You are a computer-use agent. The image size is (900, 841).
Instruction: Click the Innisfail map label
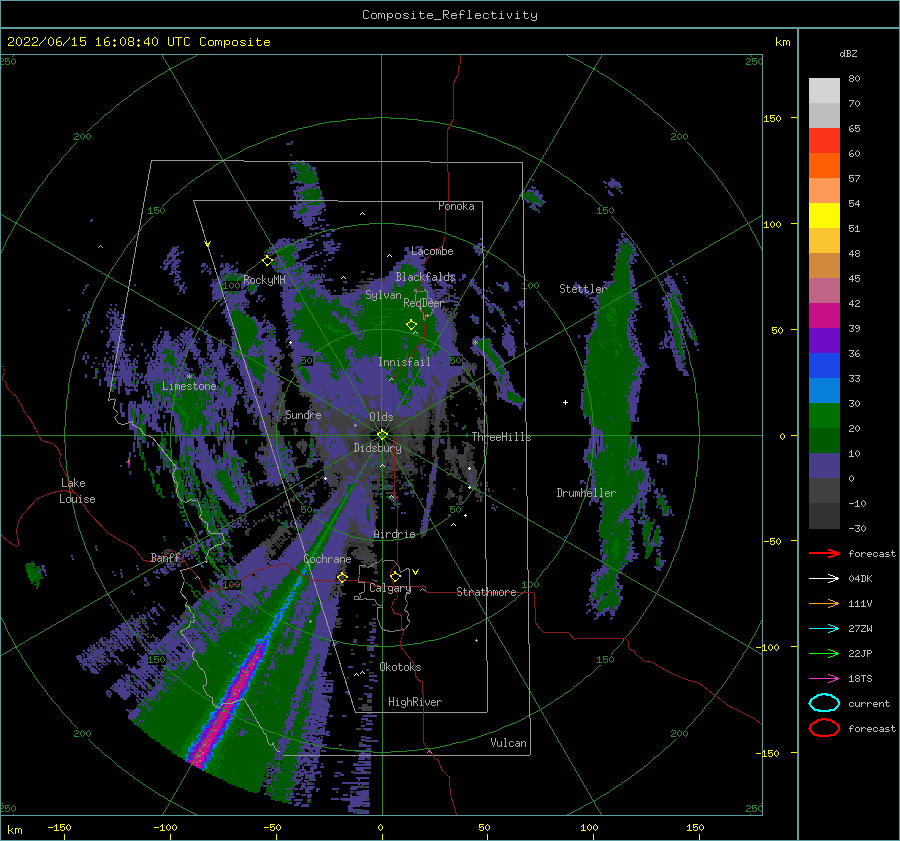404,362
